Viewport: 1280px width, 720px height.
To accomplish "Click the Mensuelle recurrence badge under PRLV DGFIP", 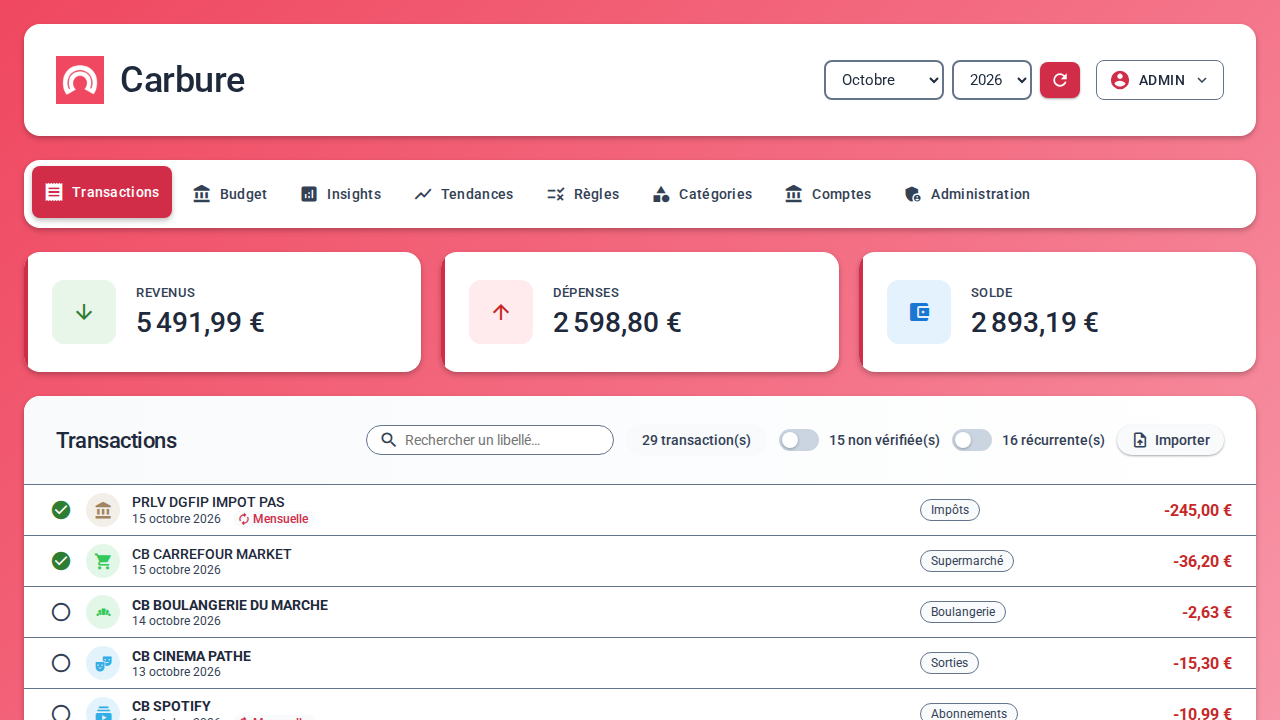I will 274,519.
